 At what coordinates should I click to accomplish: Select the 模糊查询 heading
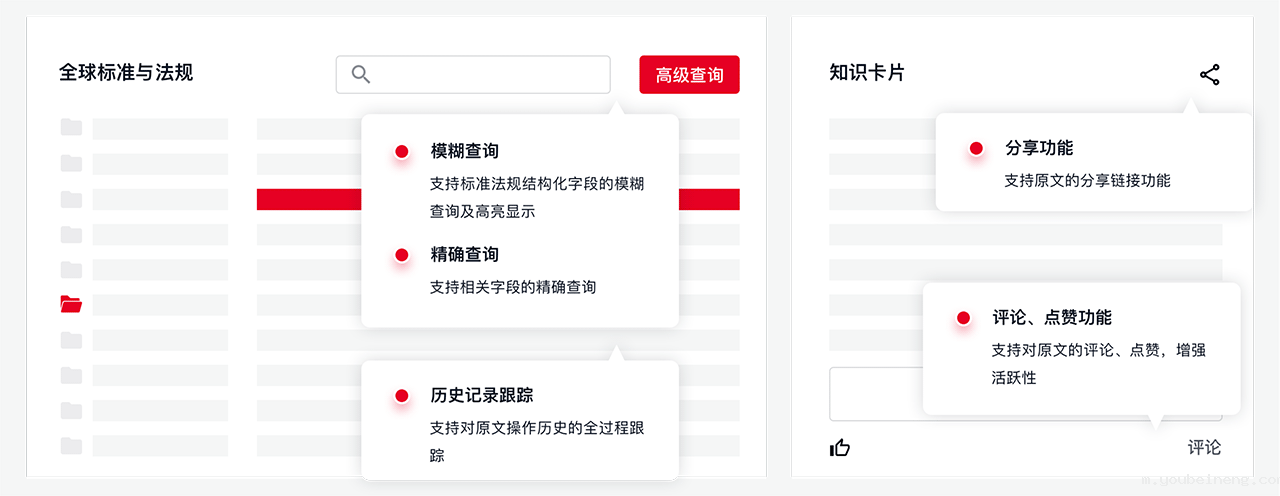click(x=465, y=151)
